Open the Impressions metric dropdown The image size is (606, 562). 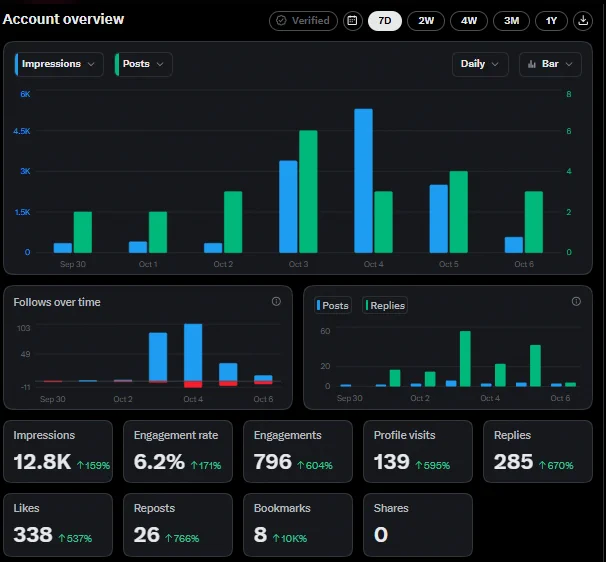point(59,64)
